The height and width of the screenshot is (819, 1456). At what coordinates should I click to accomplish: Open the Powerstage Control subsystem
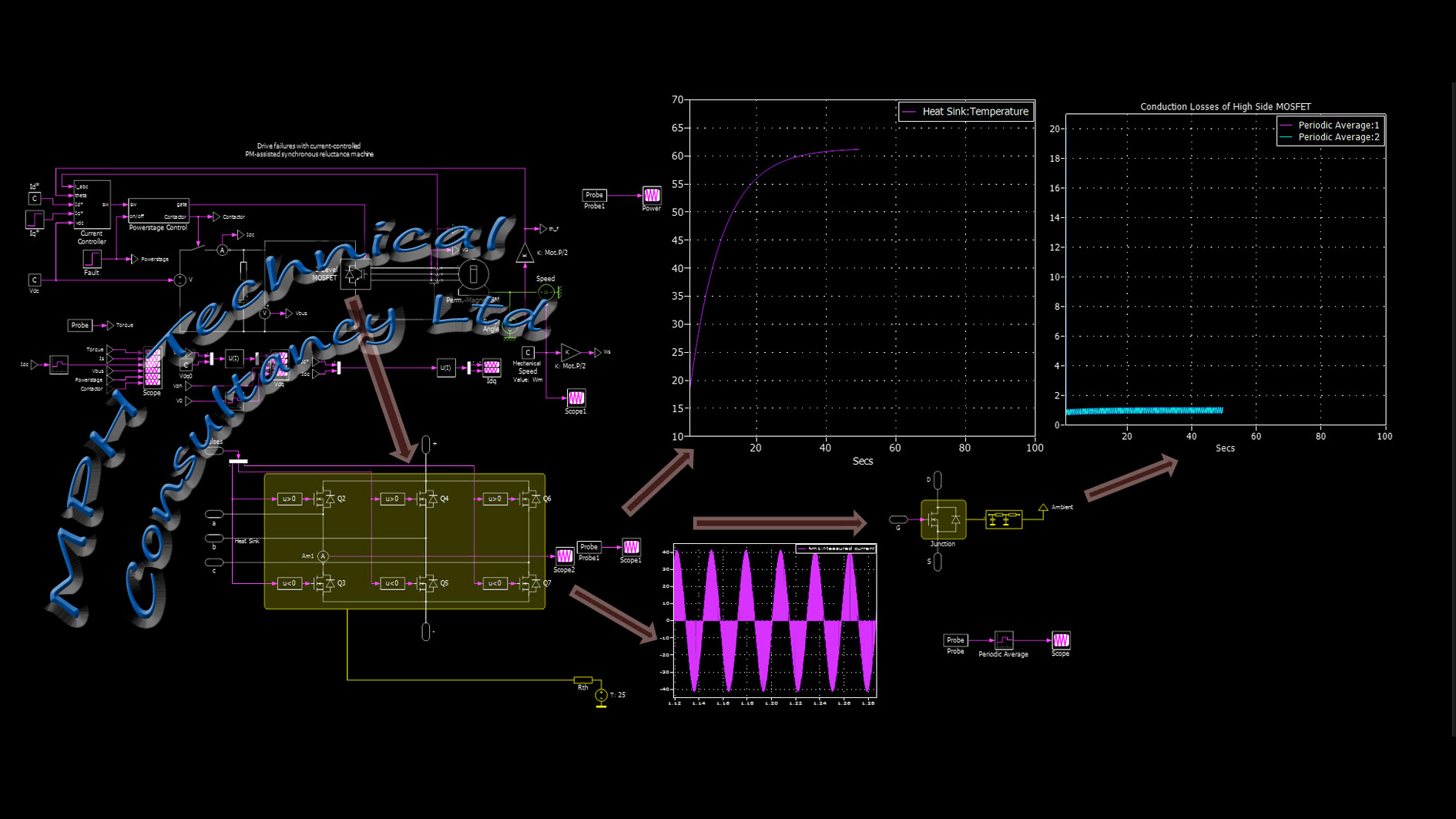(158, 210)
